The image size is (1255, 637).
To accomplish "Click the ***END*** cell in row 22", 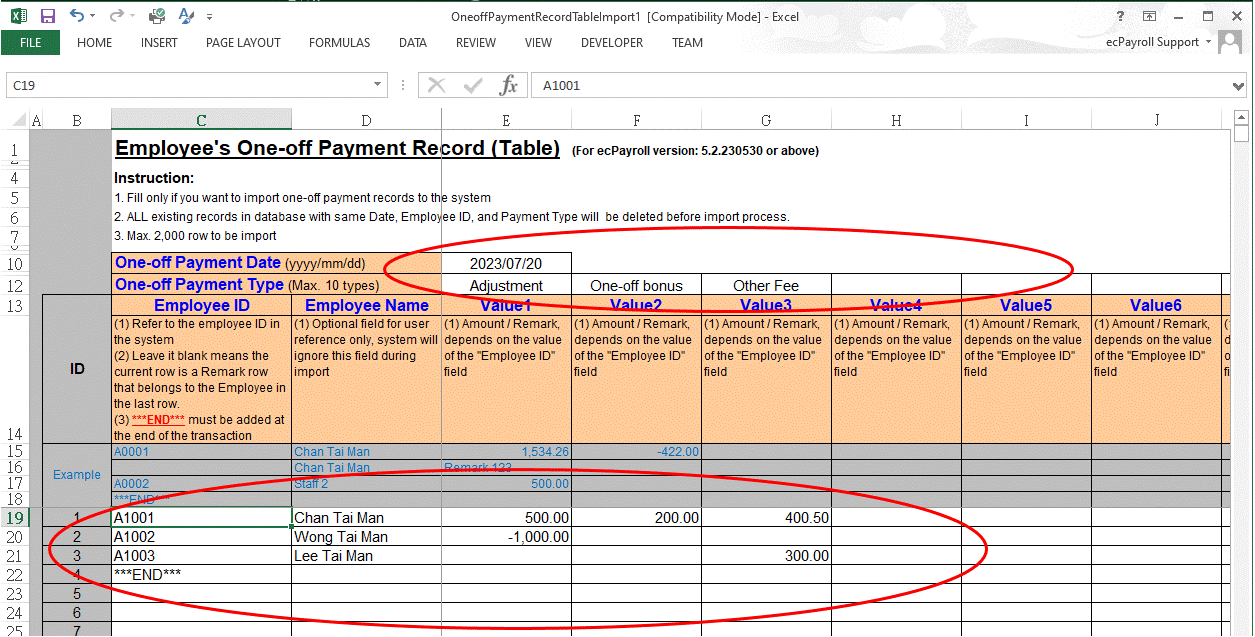I will (x=201, y=575).
